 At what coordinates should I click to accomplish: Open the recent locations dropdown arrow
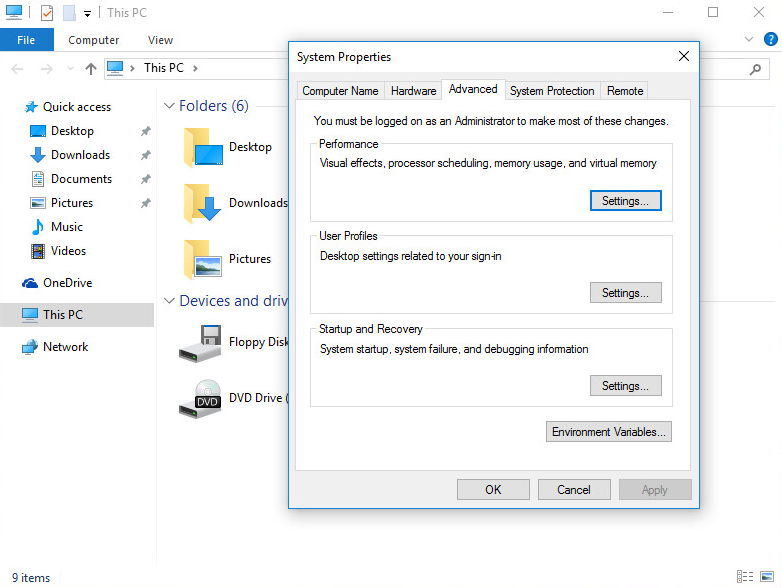[x=69, y=69]
